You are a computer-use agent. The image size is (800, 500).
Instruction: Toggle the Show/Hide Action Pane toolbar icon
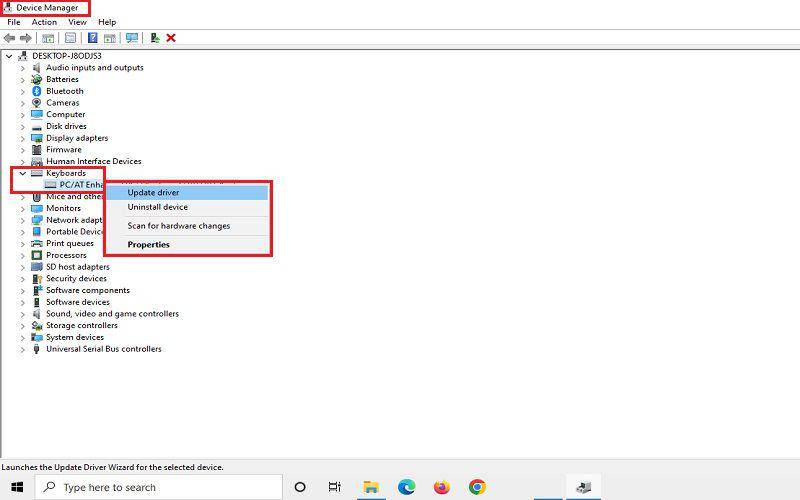coord(109,38)
